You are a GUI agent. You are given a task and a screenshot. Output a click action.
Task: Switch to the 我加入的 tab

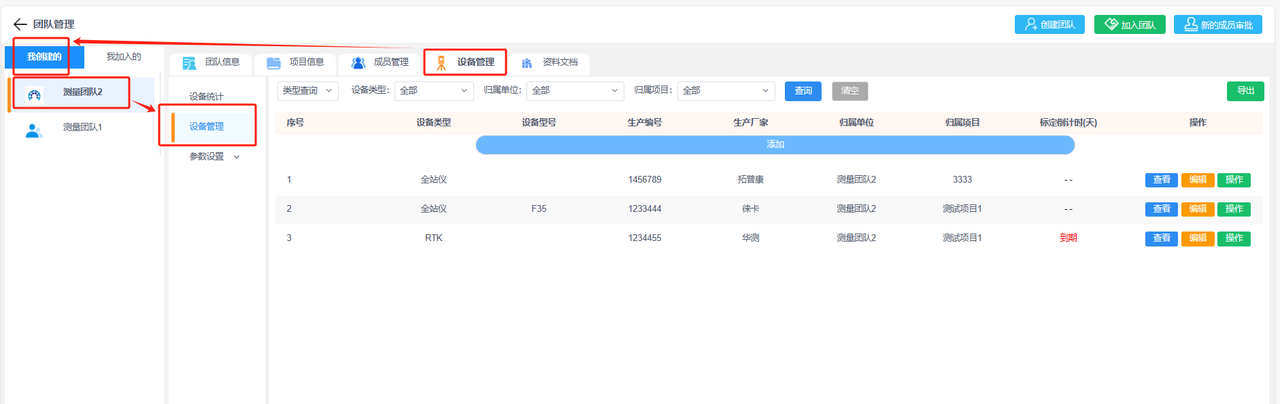click(124, 57)
